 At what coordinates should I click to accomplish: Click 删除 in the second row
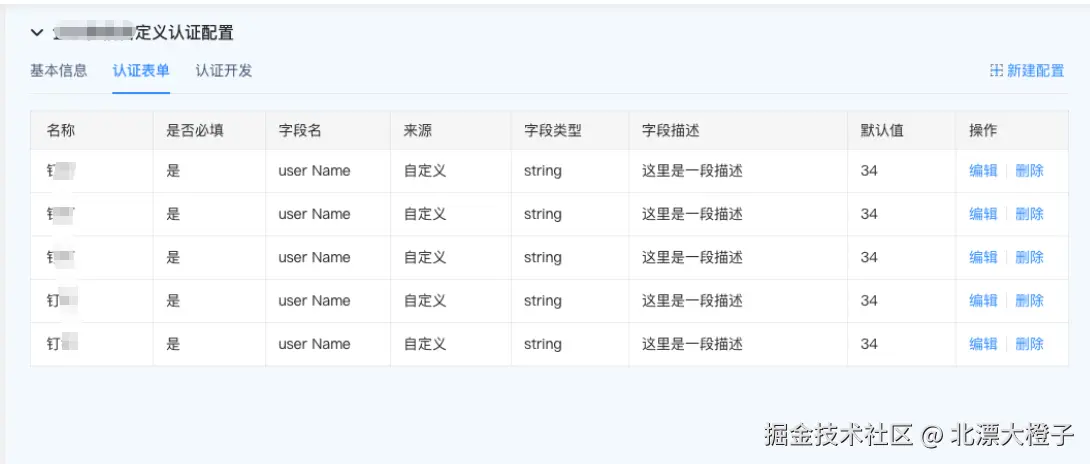tap(1029, 214)
